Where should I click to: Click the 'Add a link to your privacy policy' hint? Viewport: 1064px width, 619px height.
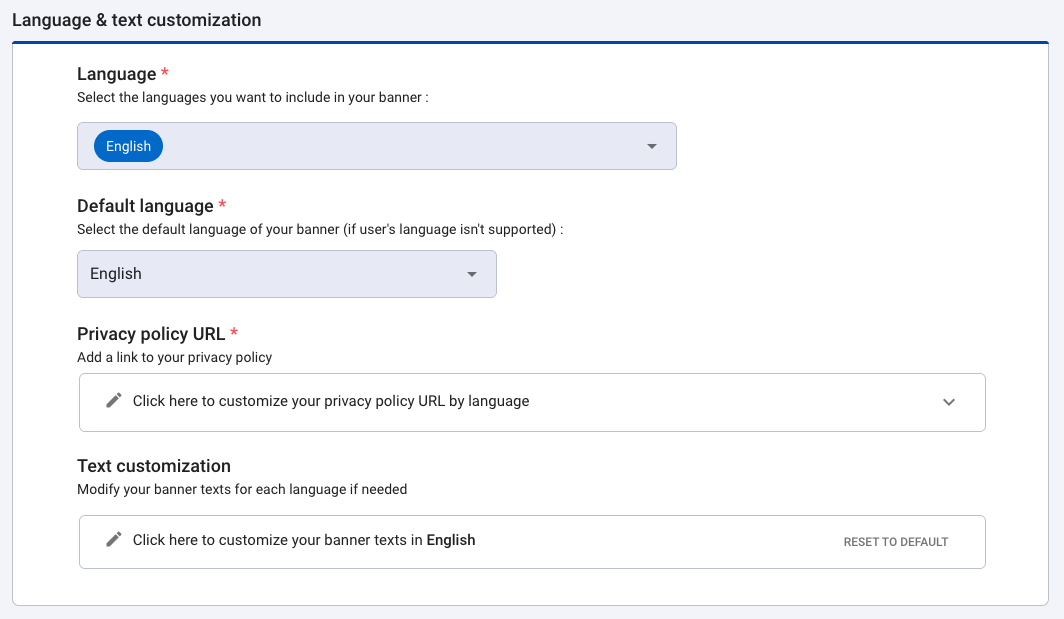(x=174, y=357)
